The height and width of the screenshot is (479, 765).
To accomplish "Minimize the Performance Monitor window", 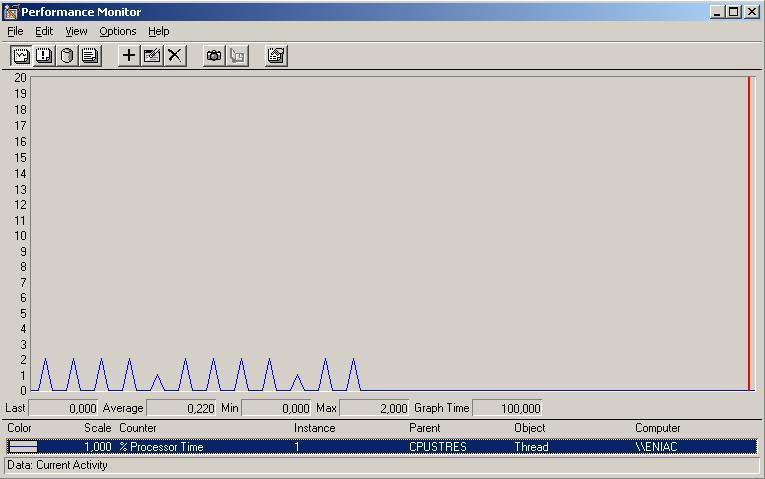I will (717, 12).
